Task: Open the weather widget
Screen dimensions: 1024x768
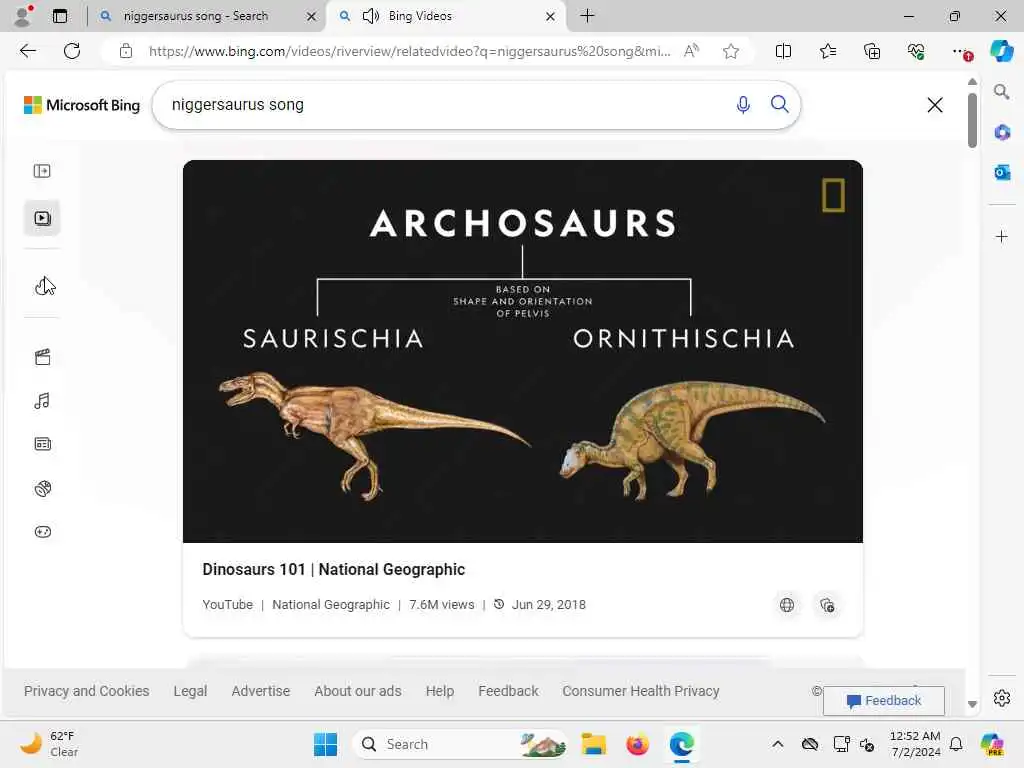Action: coord(49,744)
